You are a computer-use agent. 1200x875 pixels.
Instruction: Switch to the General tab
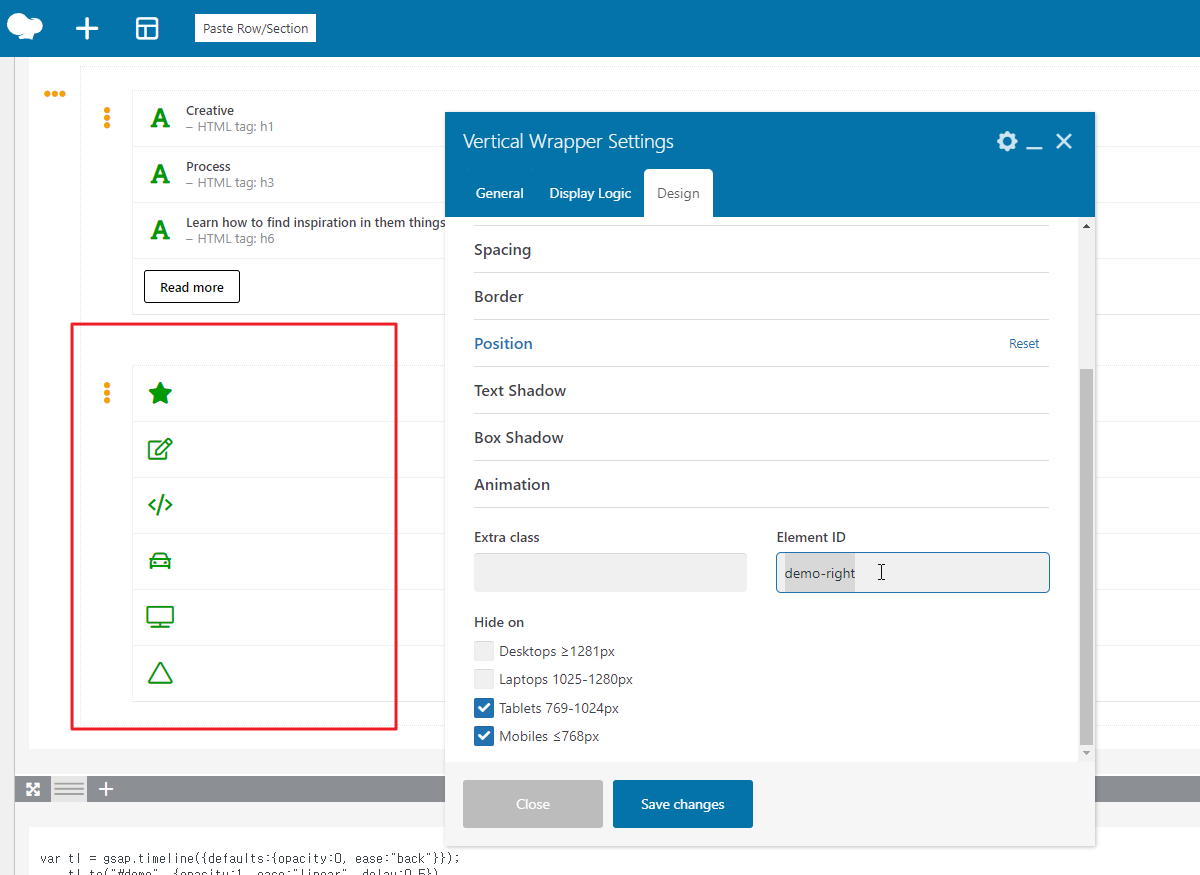tap(499, 193)
